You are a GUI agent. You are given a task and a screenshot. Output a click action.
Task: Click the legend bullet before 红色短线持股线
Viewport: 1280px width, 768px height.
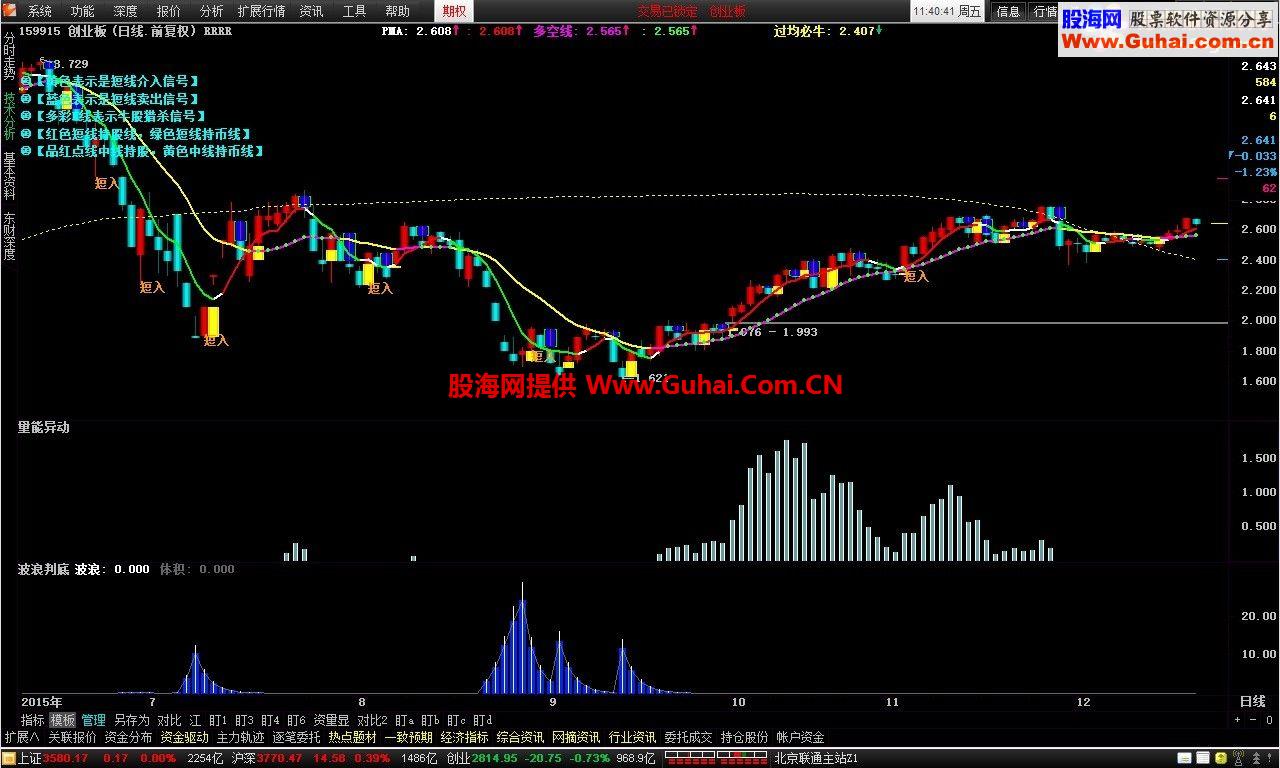click(x=25, y=134)
